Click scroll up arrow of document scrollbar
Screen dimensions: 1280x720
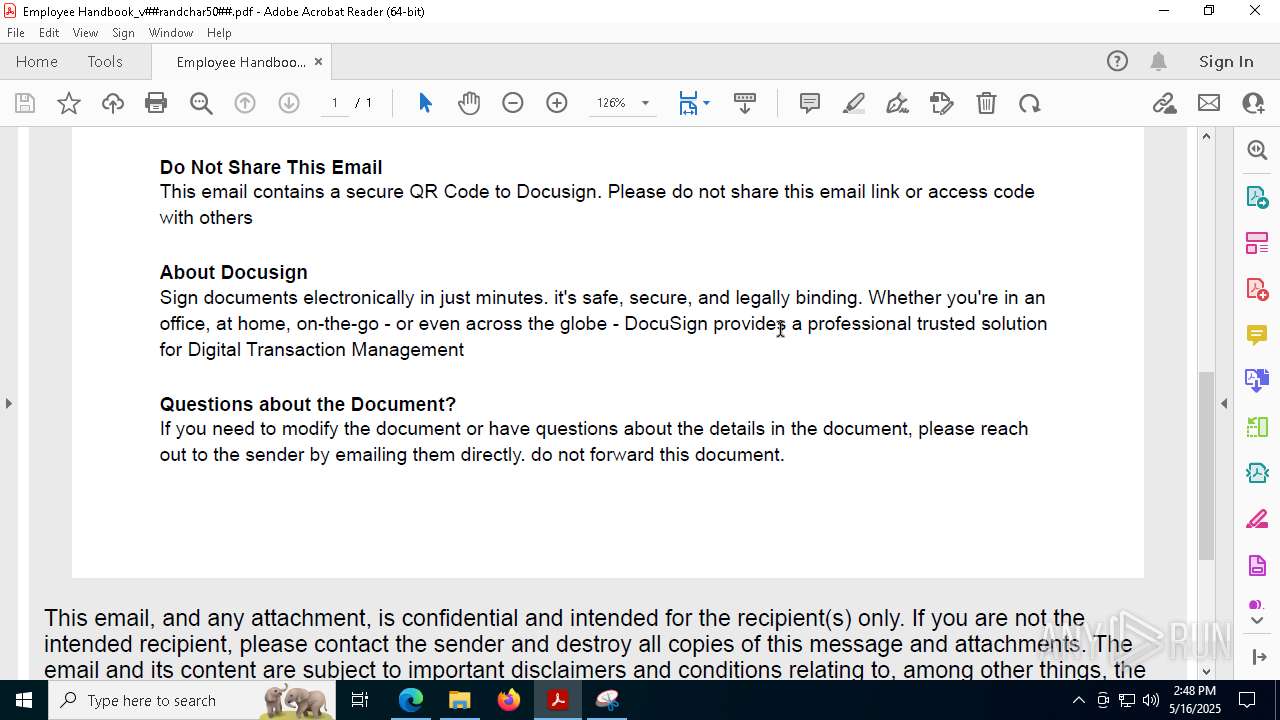point(1206,136)
